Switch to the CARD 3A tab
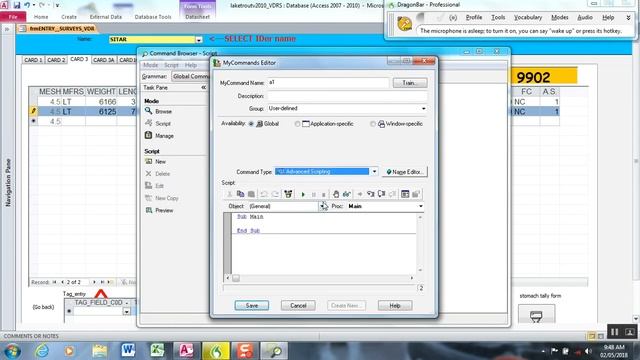 pos(104,60)
